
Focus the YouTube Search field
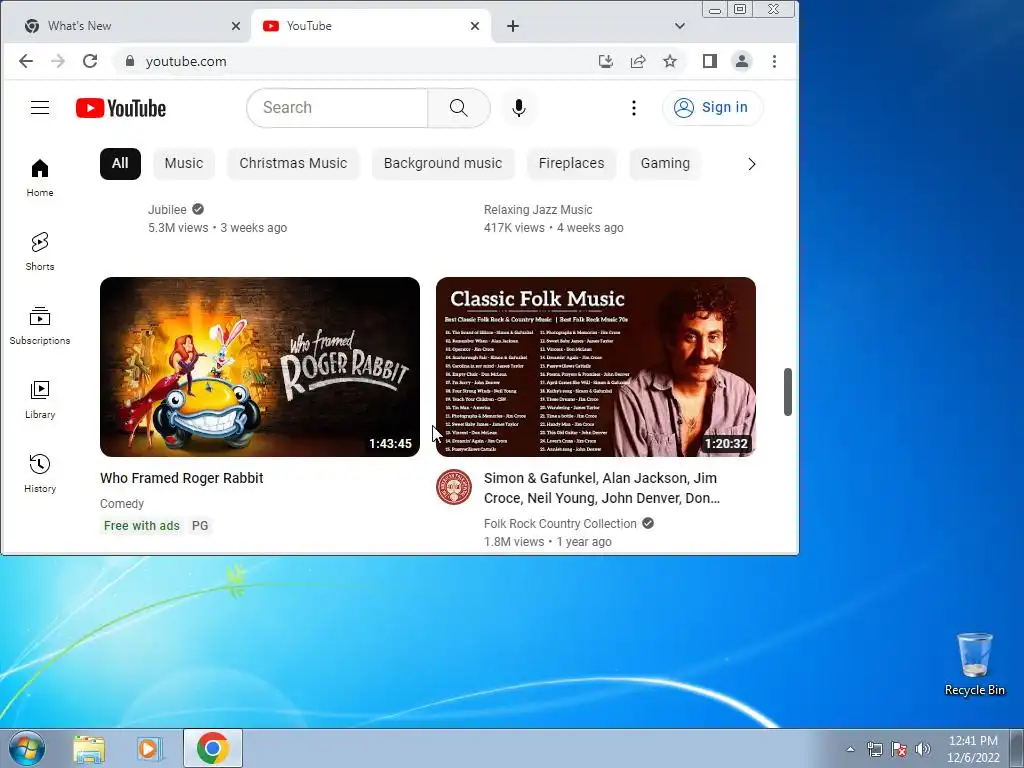tap(338, 108)
